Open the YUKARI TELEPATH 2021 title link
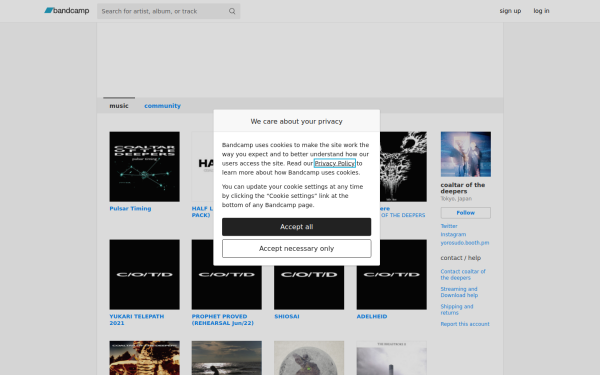 137,320
